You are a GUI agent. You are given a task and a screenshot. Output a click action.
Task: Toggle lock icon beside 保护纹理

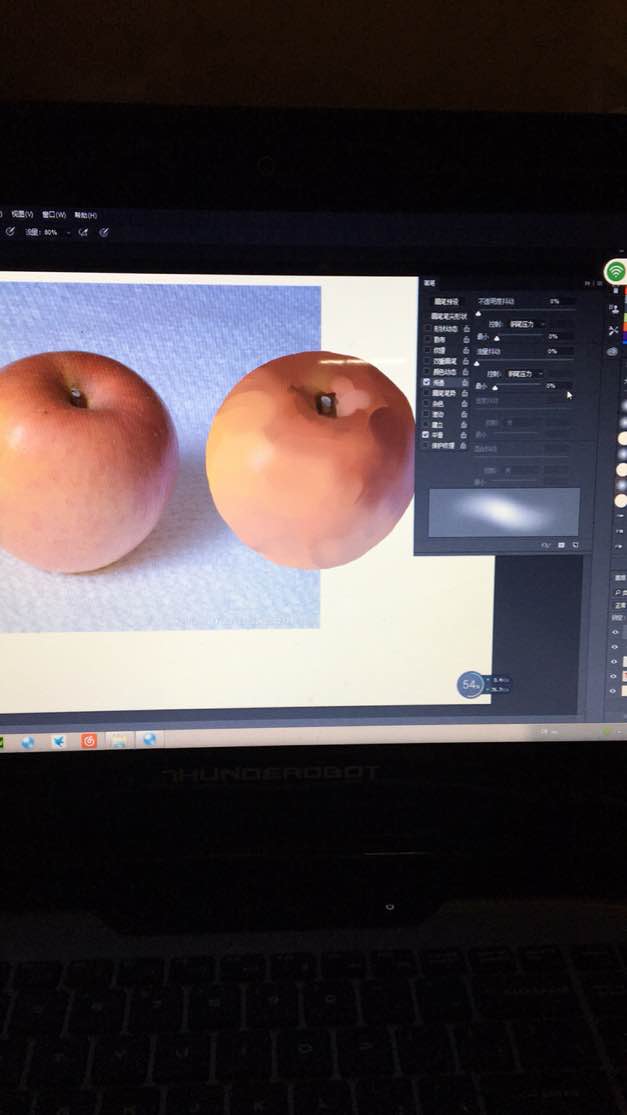point(463,445)
